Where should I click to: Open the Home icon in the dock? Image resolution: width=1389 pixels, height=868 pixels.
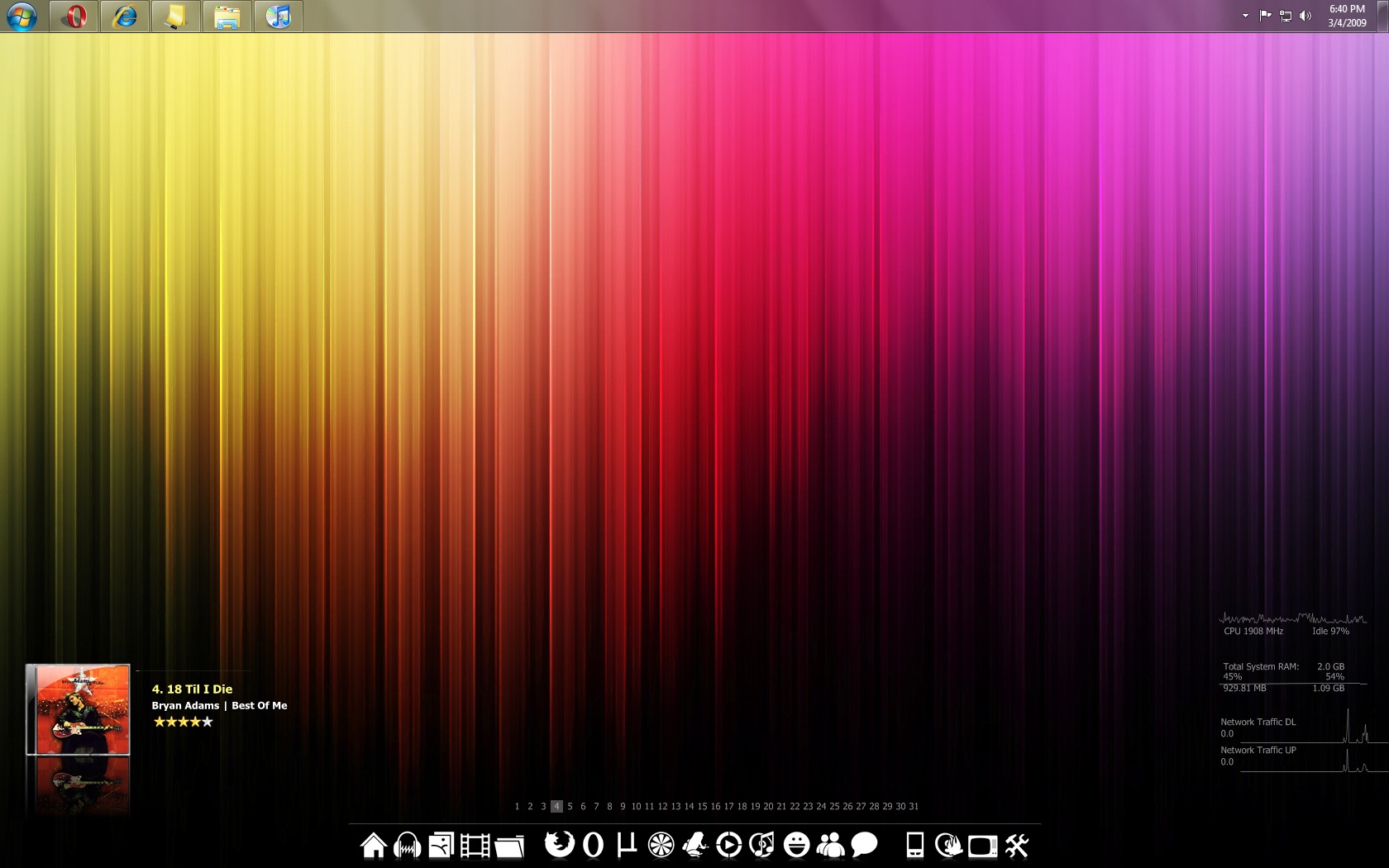pos(374,845)
